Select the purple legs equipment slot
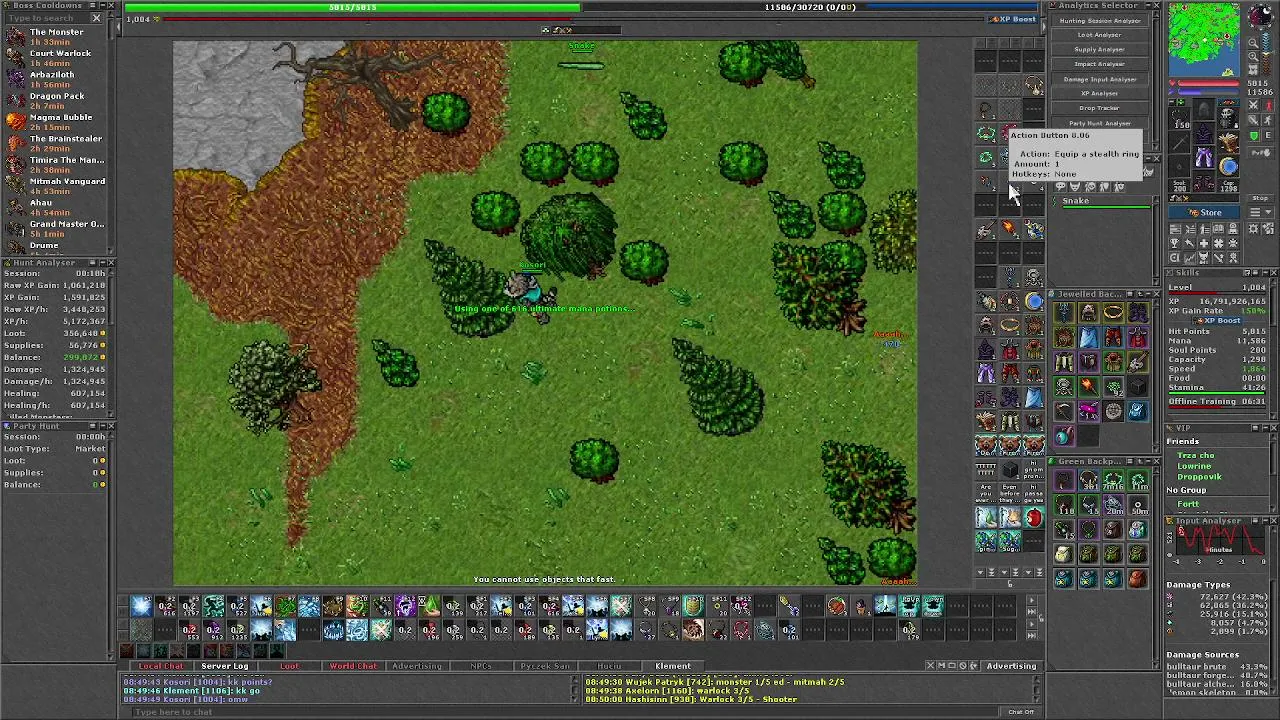 point(1203,158)
